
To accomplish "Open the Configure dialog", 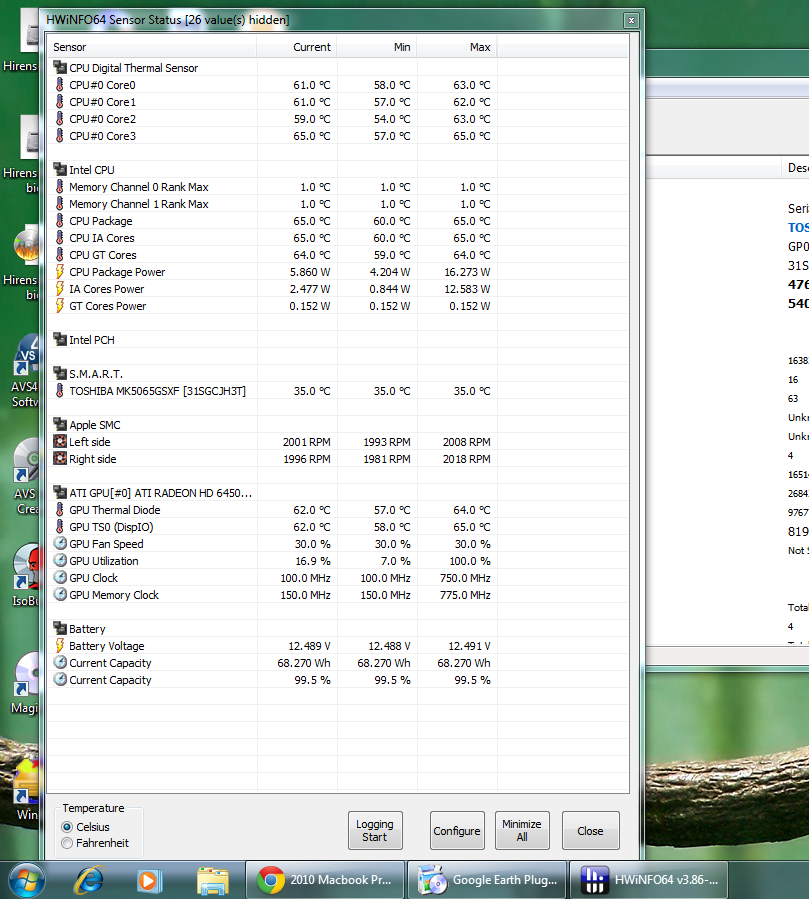I will pyautogui.click(x=457, y=830).
